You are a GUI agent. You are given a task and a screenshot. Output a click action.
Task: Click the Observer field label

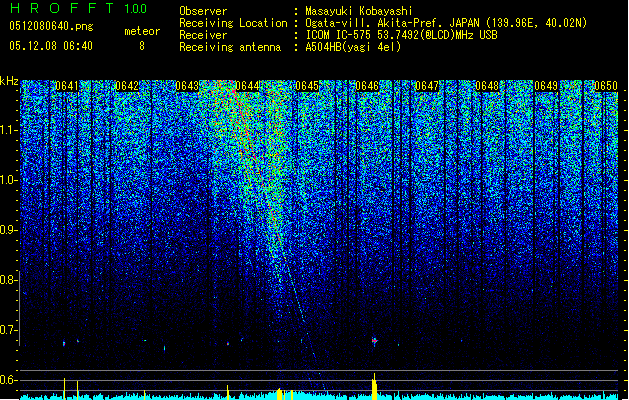point(203,11)
